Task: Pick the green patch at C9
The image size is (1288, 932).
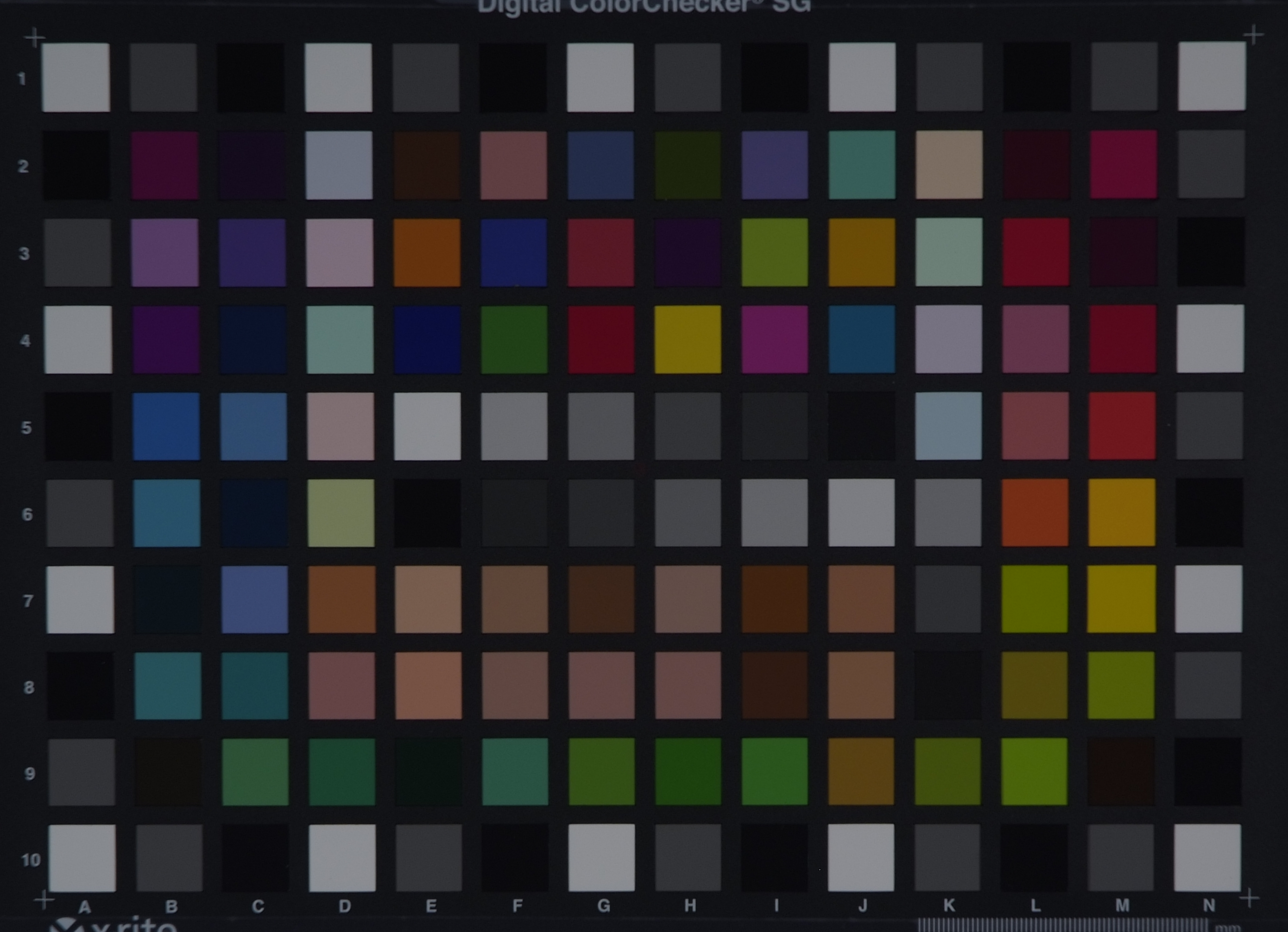Action: tap(255, 772)
